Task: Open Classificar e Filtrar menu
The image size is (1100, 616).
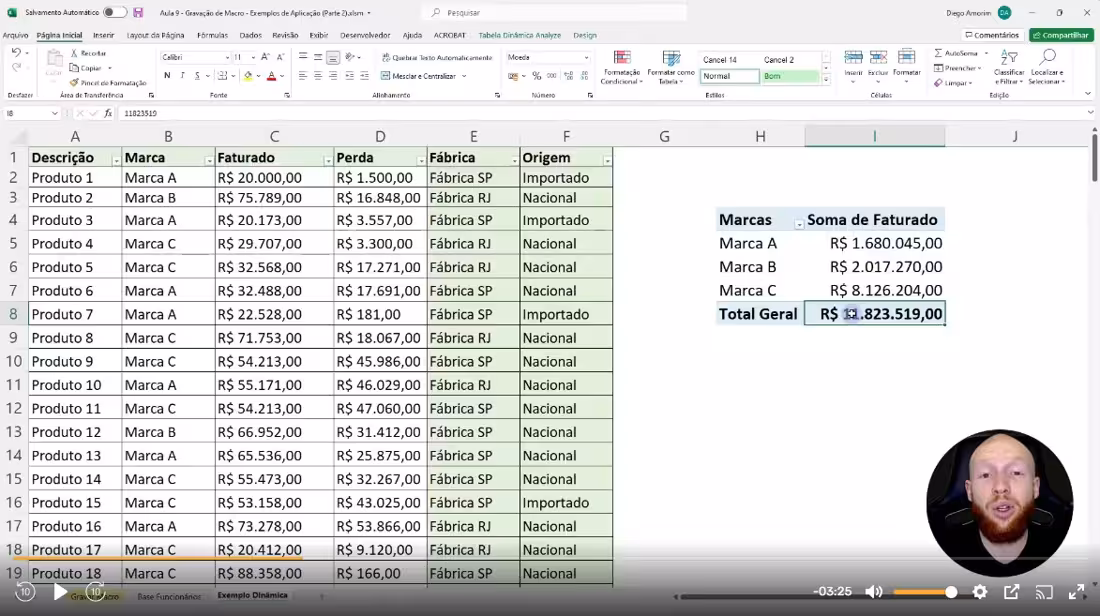Action: [x=1009, y=67]
